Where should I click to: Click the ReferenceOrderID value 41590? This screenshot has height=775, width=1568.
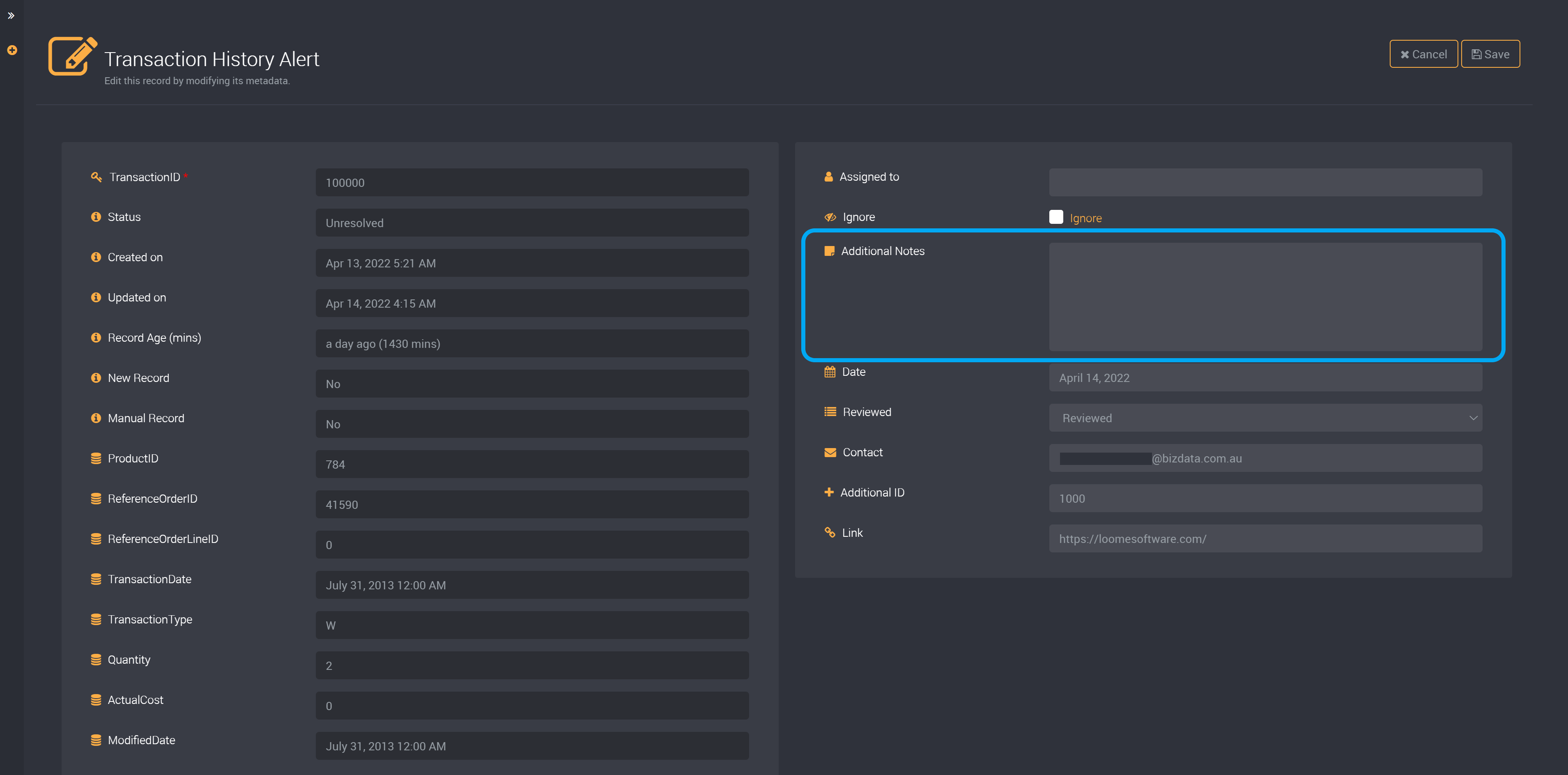coord(532,504)
